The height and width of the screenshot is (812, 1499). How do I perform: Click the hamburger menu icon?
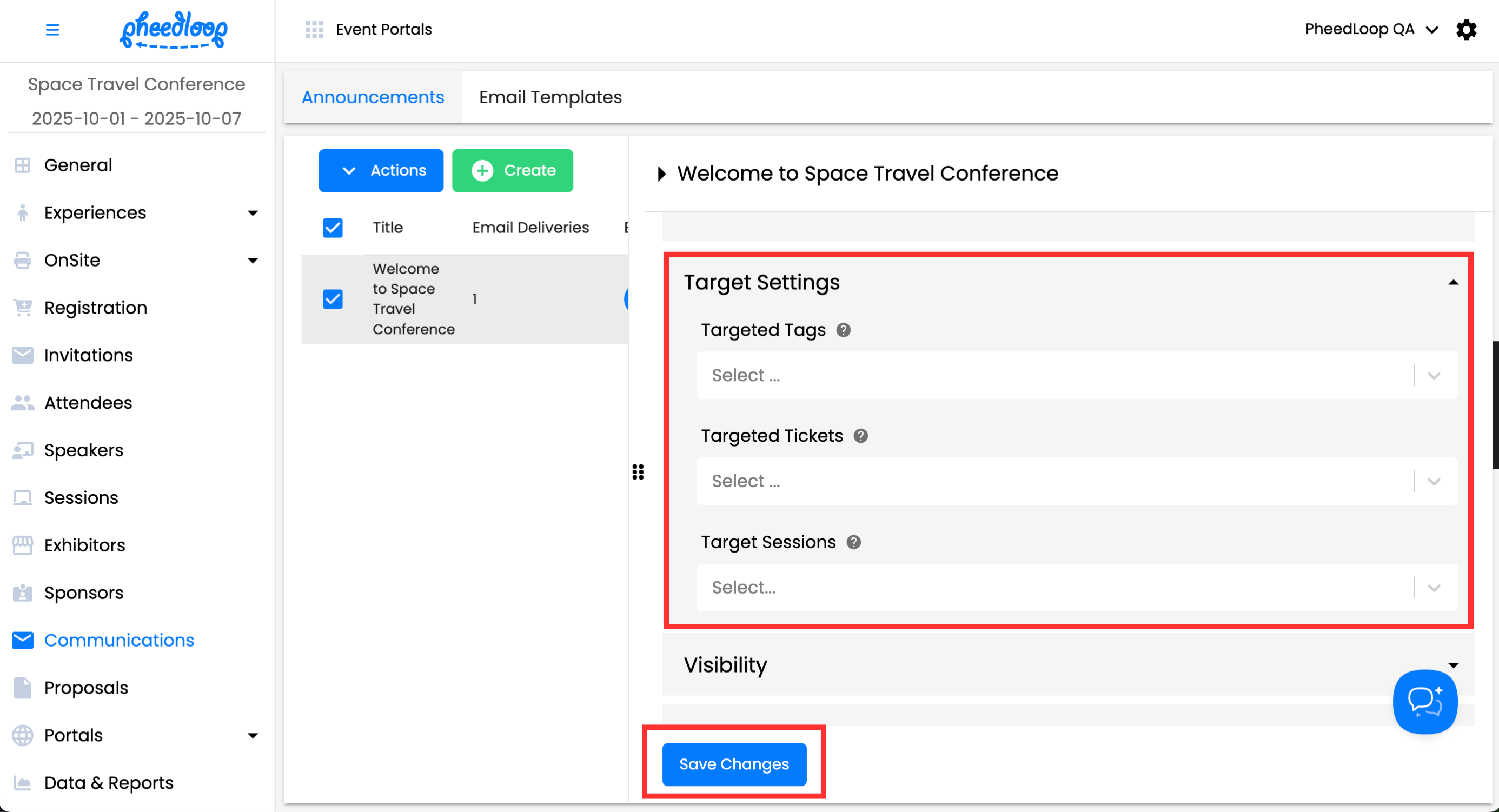pyautogui.click(x=52, y=30)
